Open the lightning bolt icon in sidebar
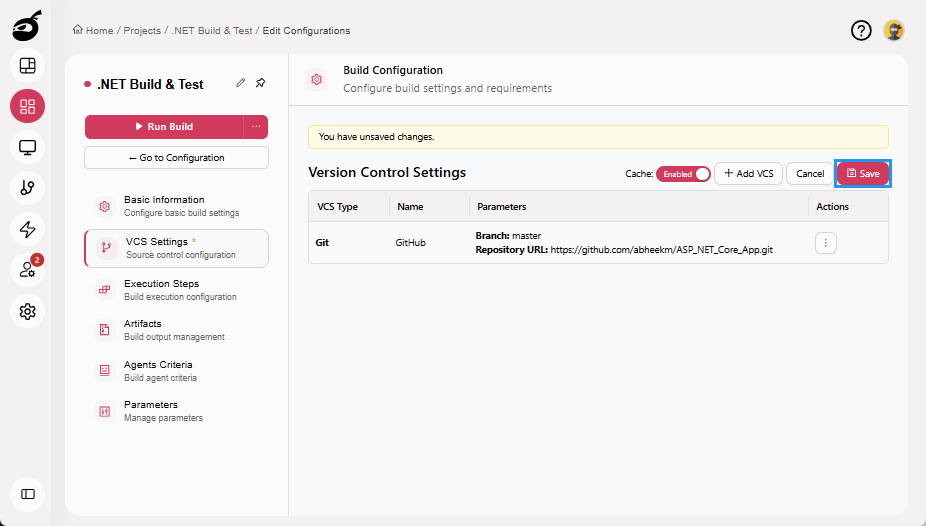This screenshot has height=526, width=926. pos(27,229)
